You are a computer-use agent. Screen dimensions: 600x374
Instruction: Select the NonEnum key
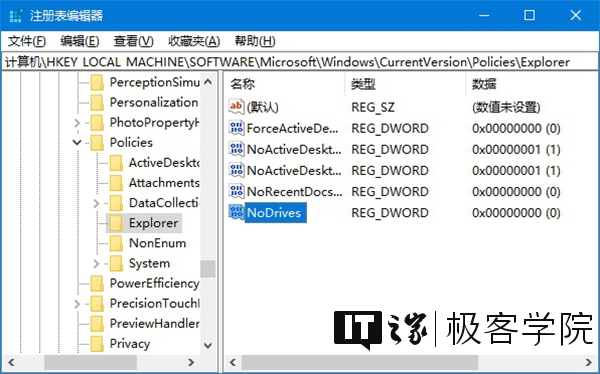157,243
